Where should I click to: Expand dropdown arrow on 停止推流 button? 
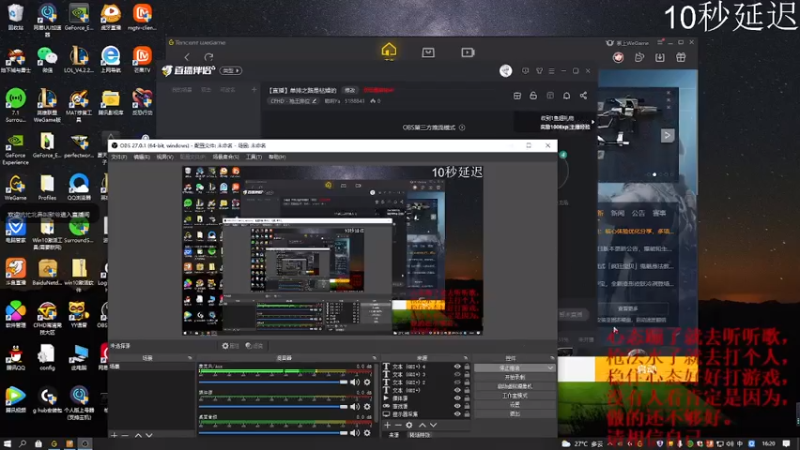click(550, 368)
